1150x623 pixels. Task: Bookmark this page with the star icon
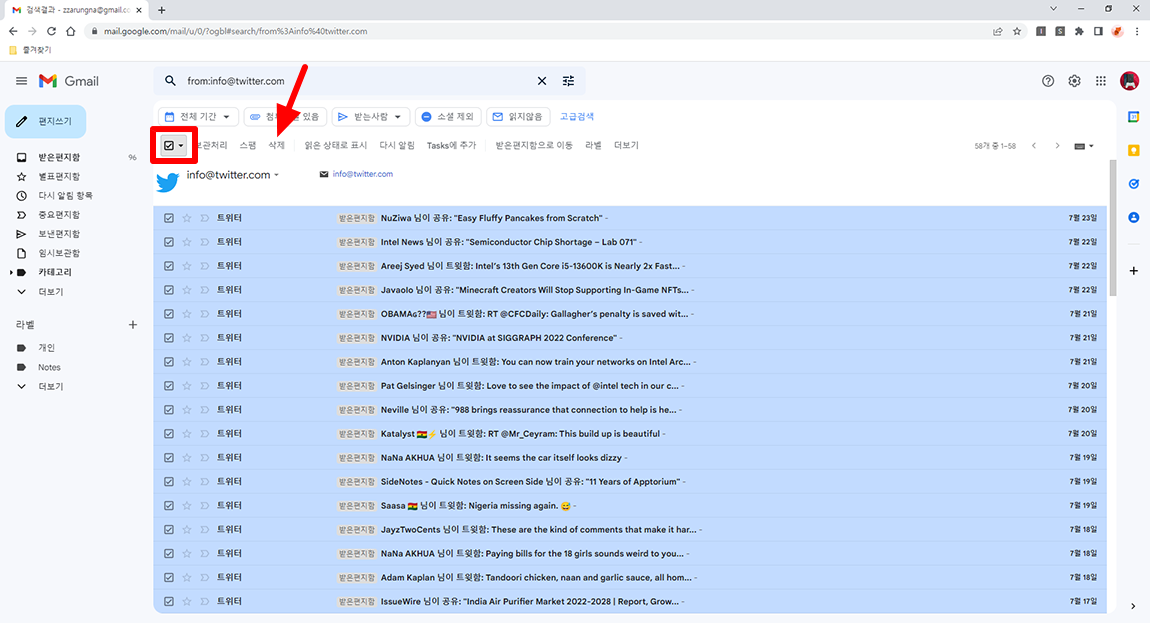click(1017, 31)
